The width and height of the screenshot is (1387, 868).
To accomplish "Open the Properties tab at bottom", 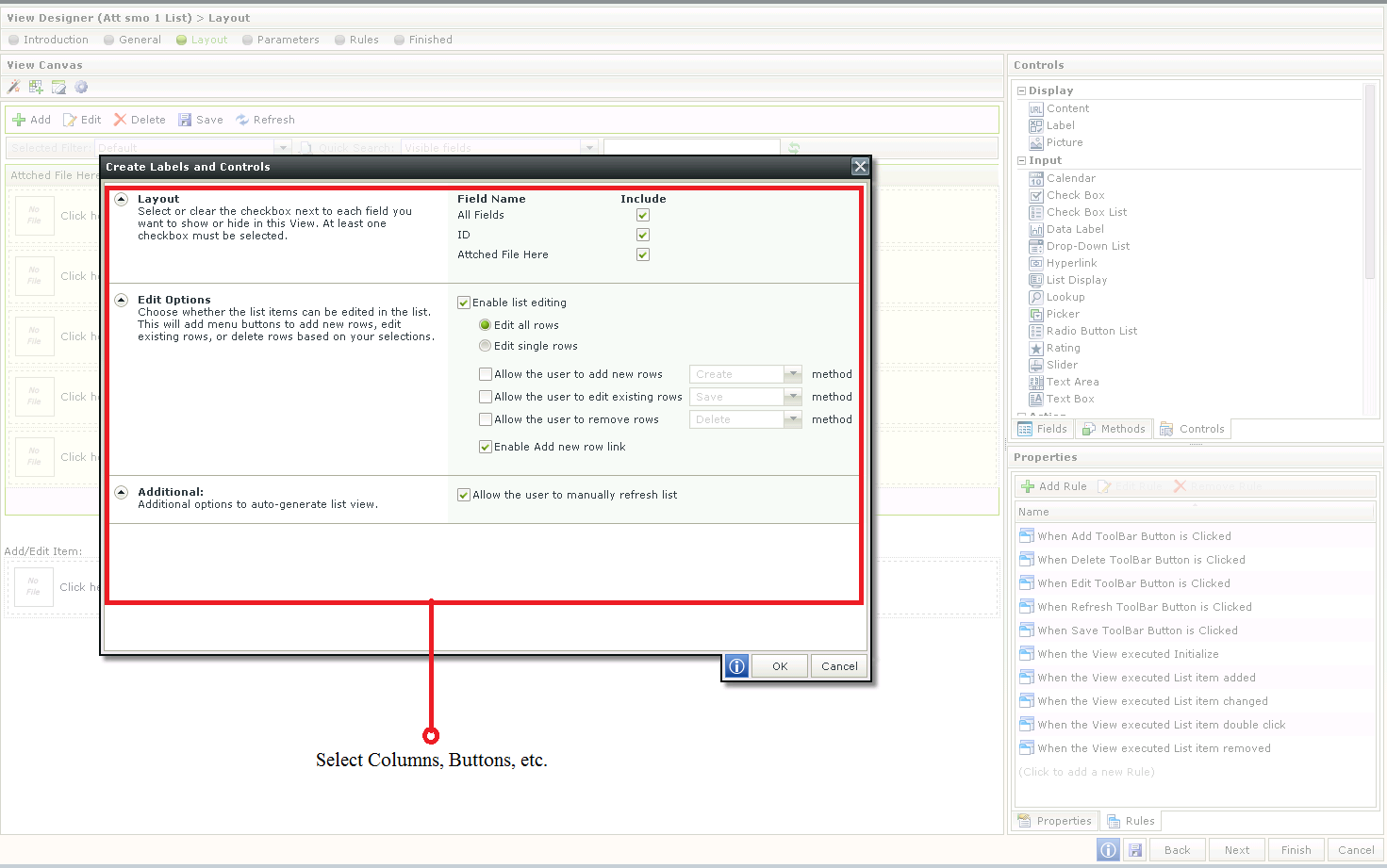I will tap(1055, 821).
